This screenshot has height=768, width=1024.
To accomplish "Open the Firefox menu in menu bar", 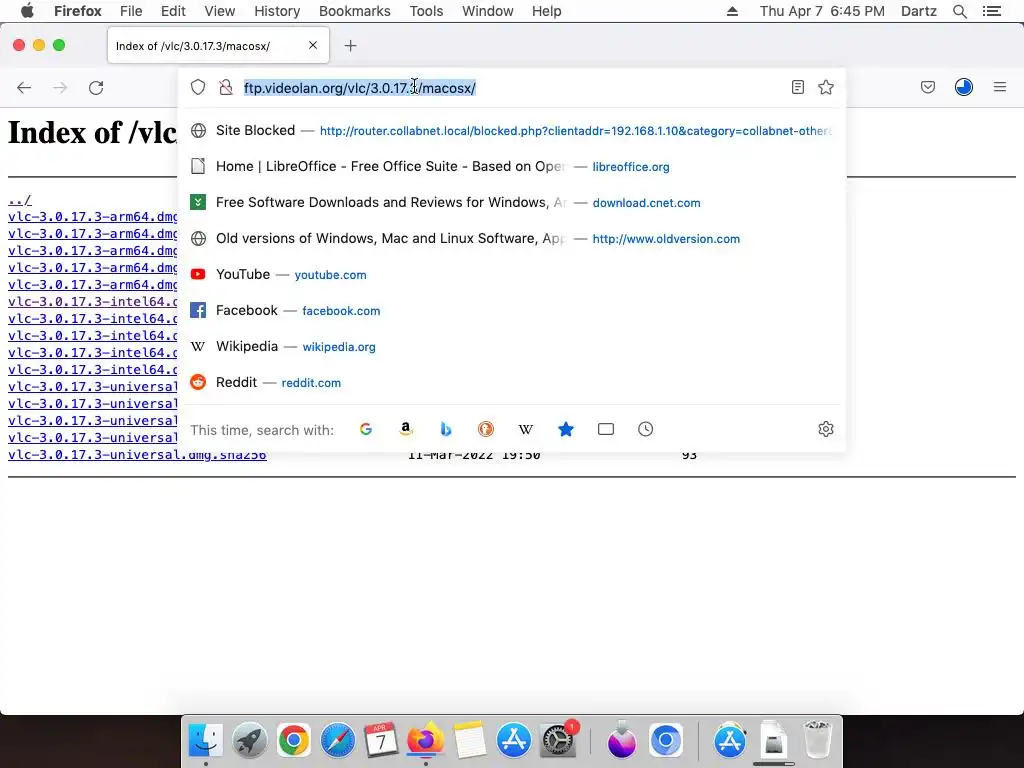I will point(78,11).
